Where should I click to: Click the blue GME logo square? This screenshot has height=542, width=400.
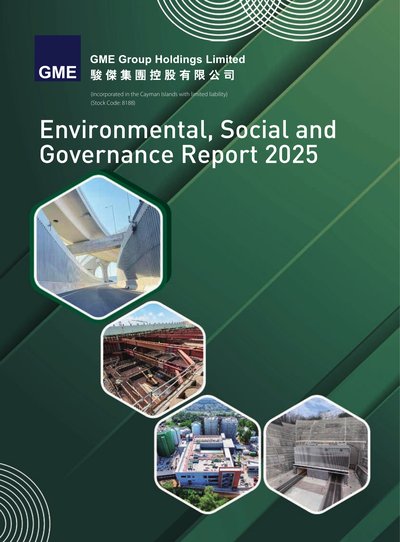pyautogui.click(x=57, y=58)
